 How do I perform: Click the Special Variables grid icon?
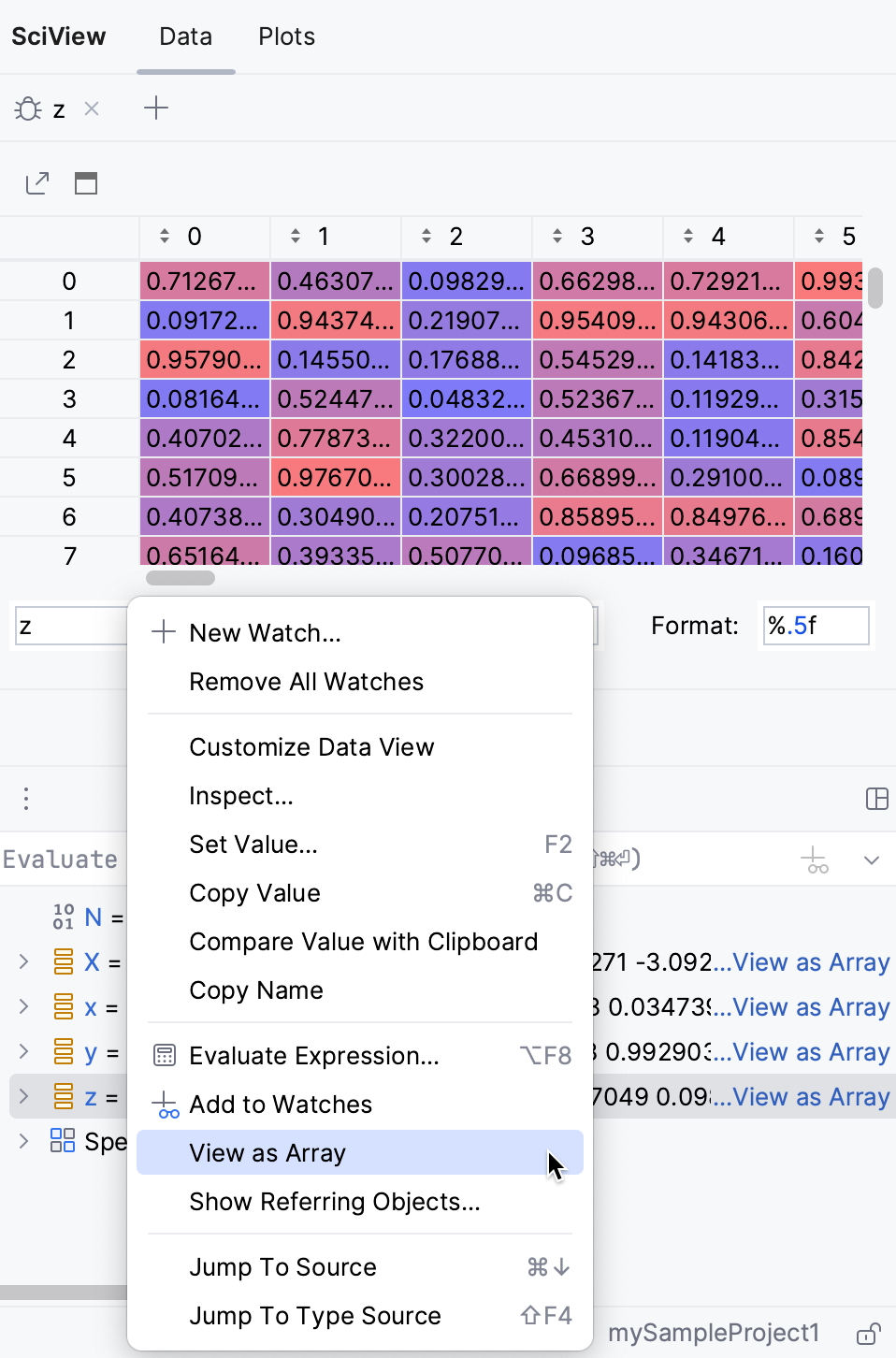tap(63, 1141)
